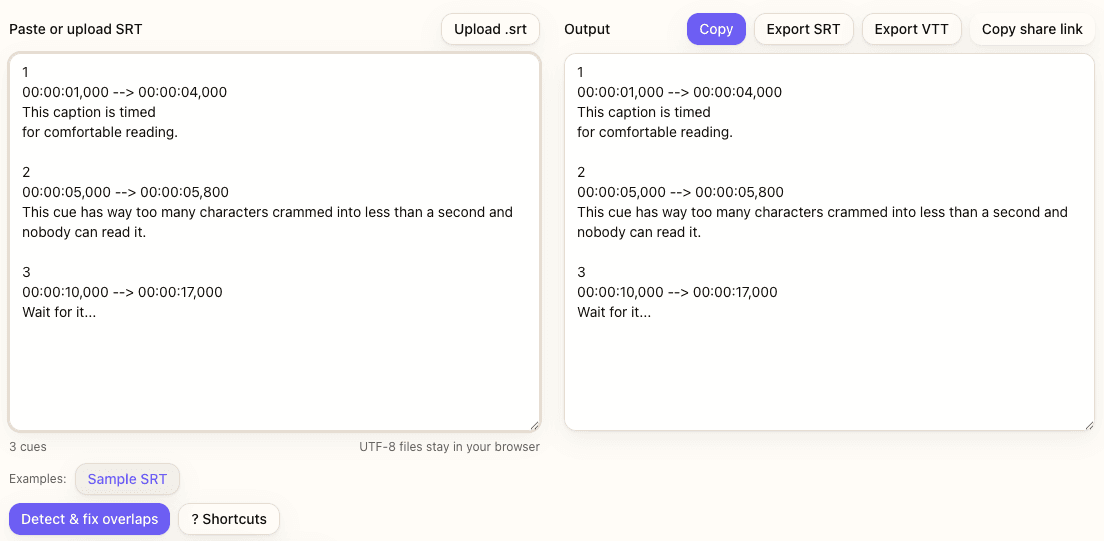Click input line 'This caption is timed'
1104x541 pixels.
point(89,112)
